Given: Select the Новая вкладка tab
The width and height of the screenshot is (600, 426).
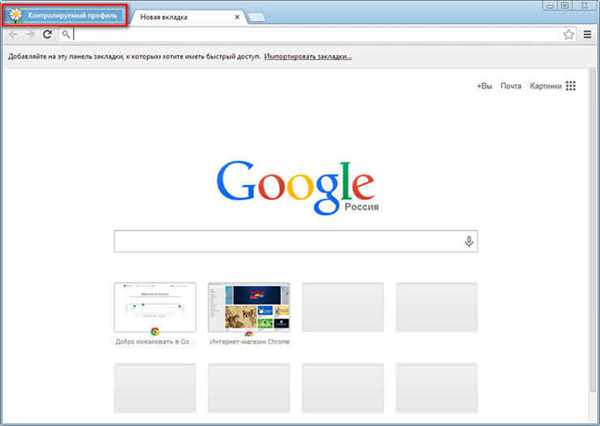Looking at the screenshot, I should 188,17.
